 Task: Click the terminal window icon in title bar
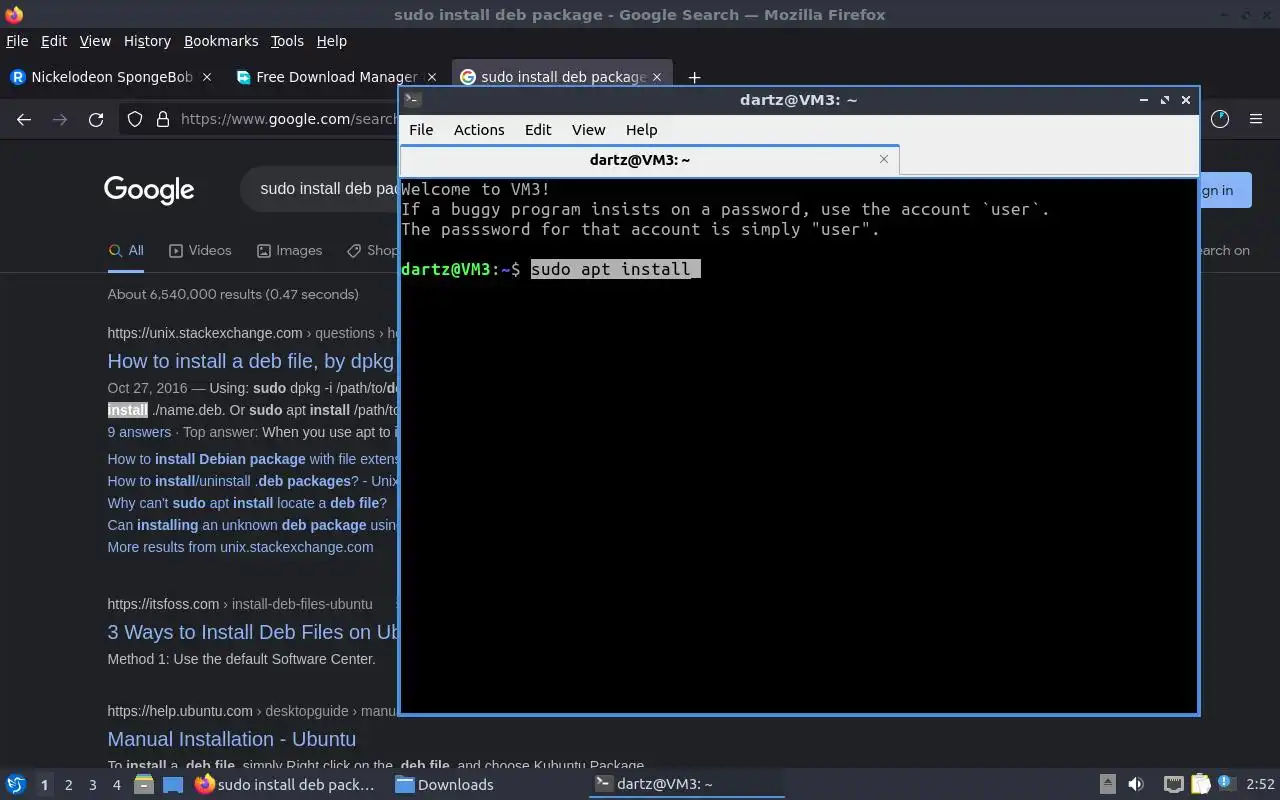coord(412,99)
